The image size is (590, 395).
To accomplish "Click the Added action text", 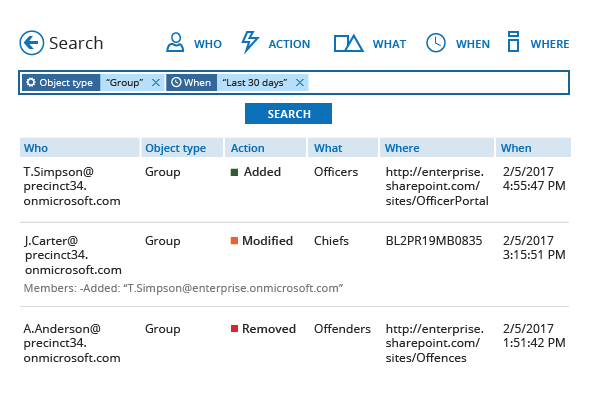I will tap(262, 172).
